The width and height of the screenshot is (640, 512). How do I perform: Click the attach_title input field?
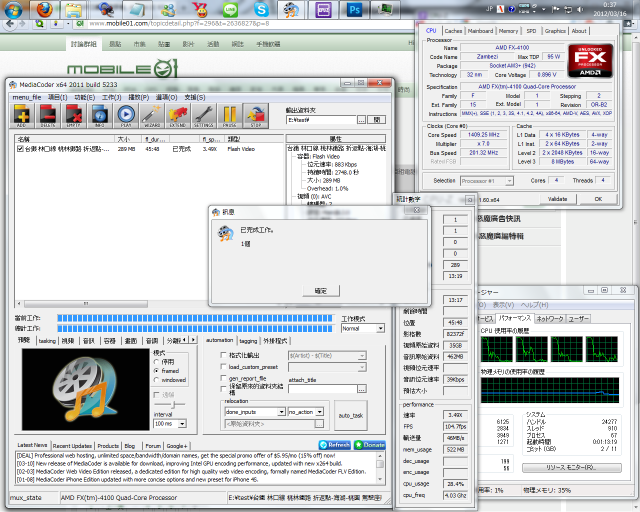point(323,389)
